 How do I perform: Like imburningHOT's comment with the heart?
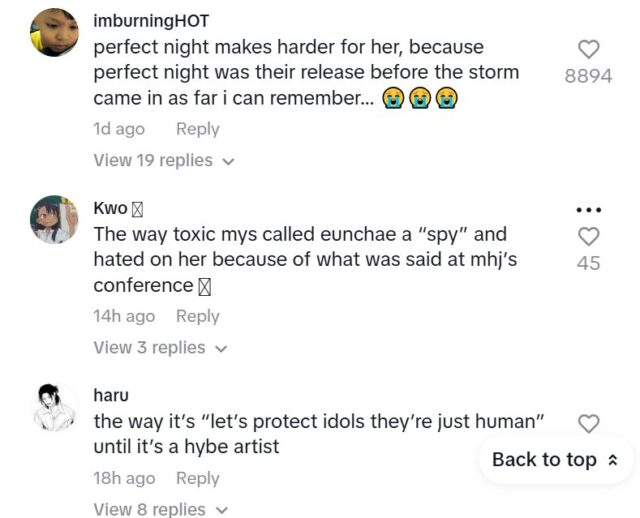(589, 49)
